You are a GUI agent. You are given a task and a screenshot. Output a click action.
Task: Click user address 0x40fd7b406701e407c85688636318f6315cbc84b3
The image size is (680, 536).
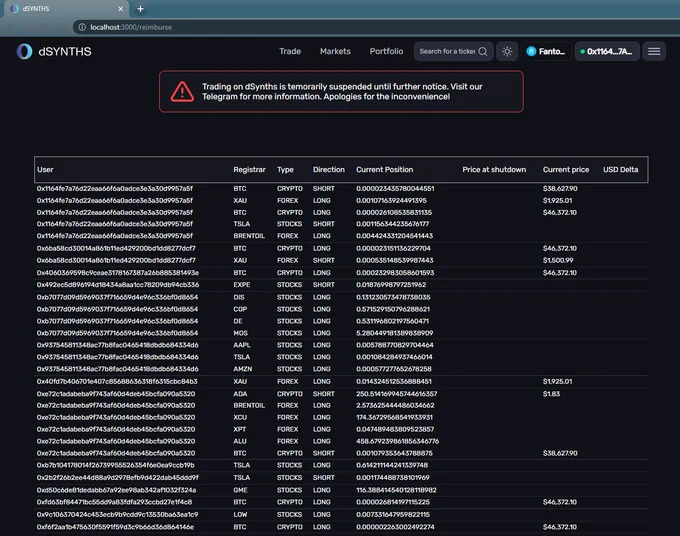pos(117,382)
